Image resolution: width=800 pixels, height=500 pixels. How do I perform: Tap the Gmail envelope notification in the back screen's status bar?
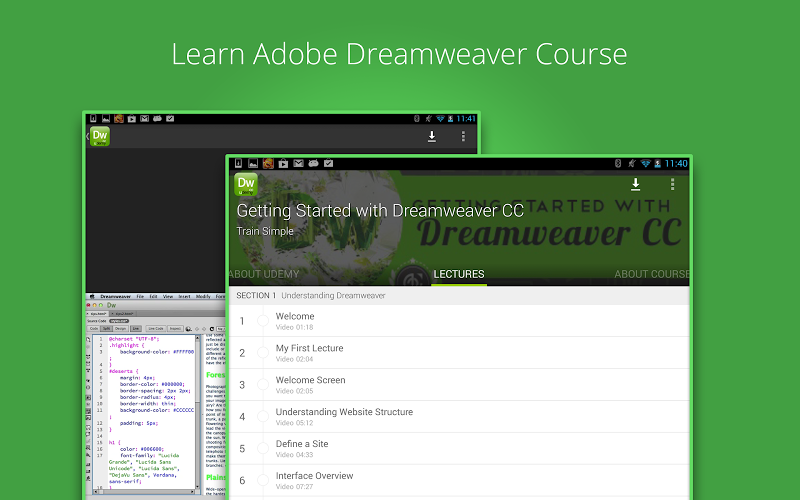(144, 118)
